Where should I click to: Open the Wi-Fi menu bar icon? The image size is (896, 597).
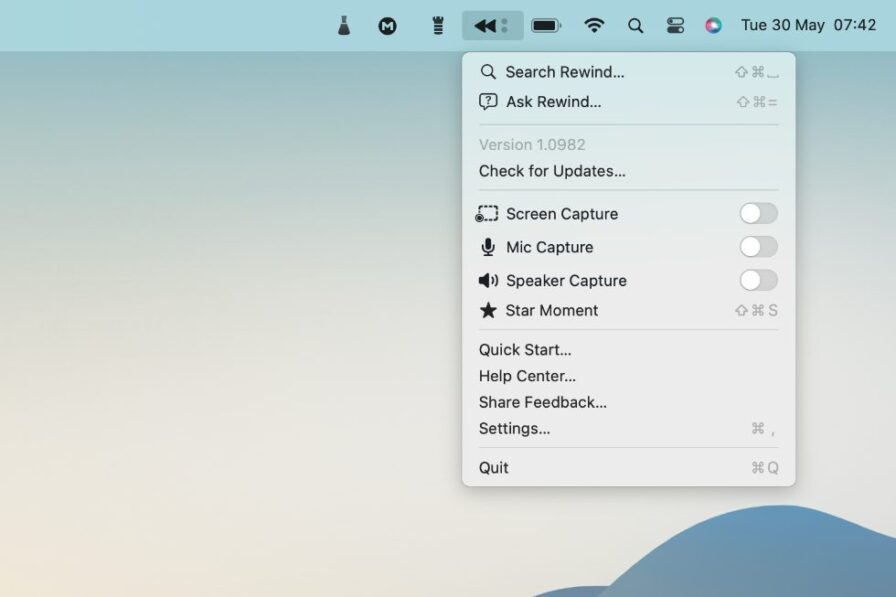tap(594, 26)
